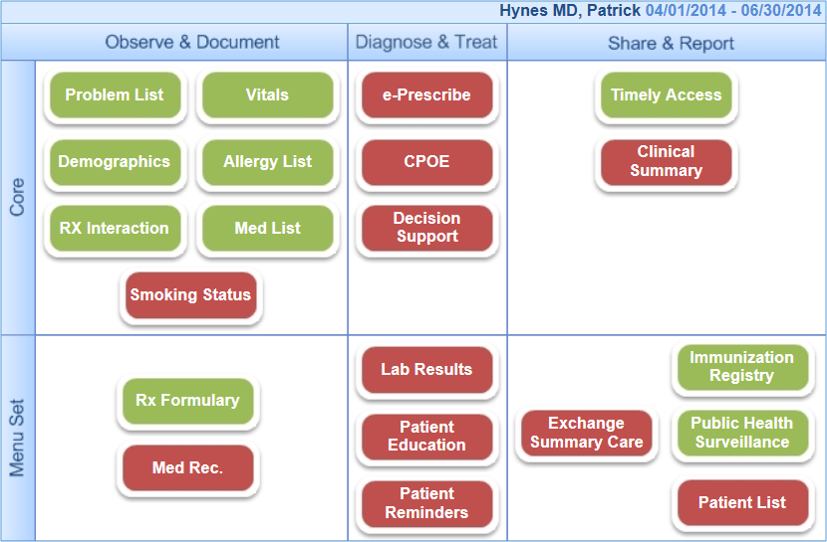This screenshot has width=827, height=542.
Task: Open the Med List measure
Action: (x=267, y=228)
